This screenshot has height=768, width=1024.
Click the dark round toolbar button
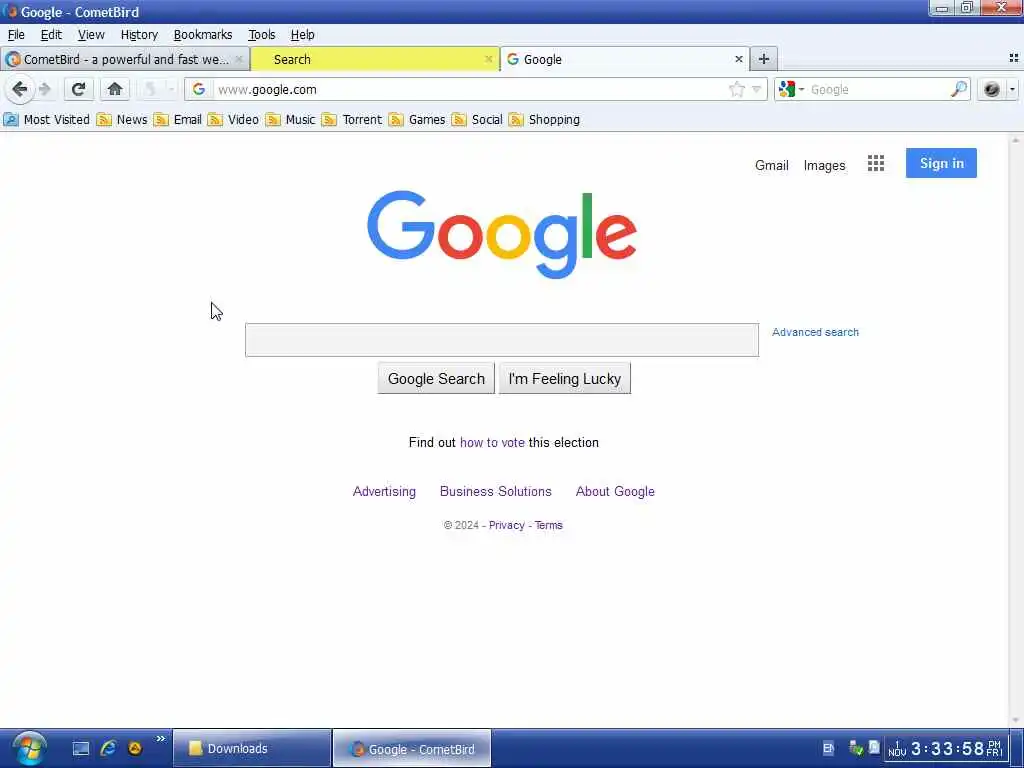click(991, 89)
